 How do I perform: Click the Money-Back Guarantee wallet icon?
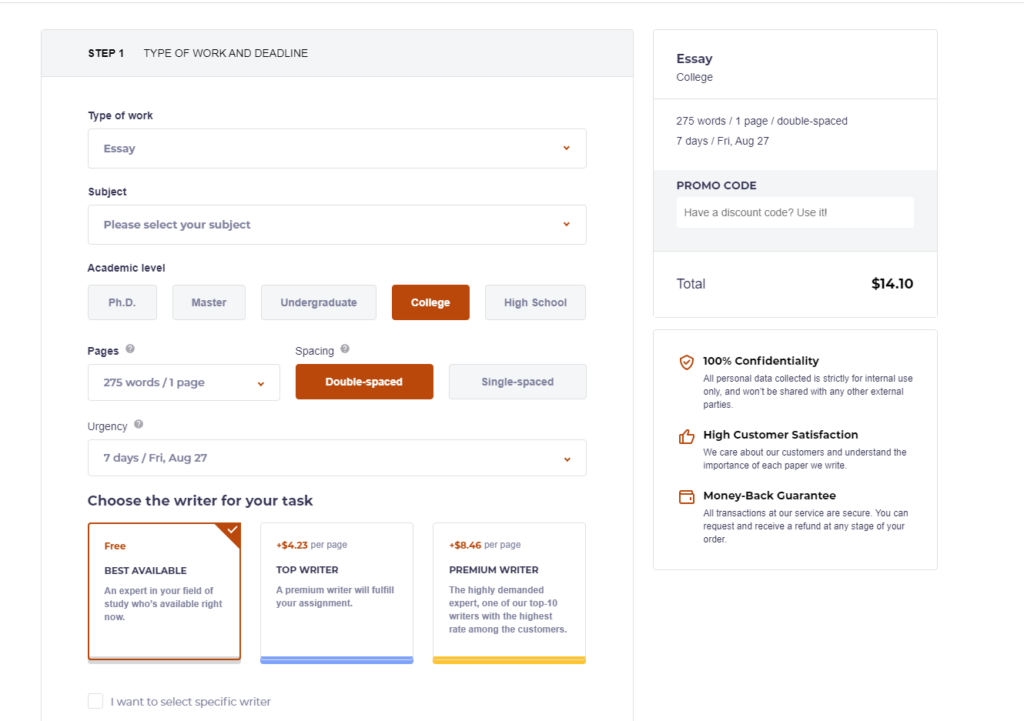pyautogui.click(x=686, y=497)
